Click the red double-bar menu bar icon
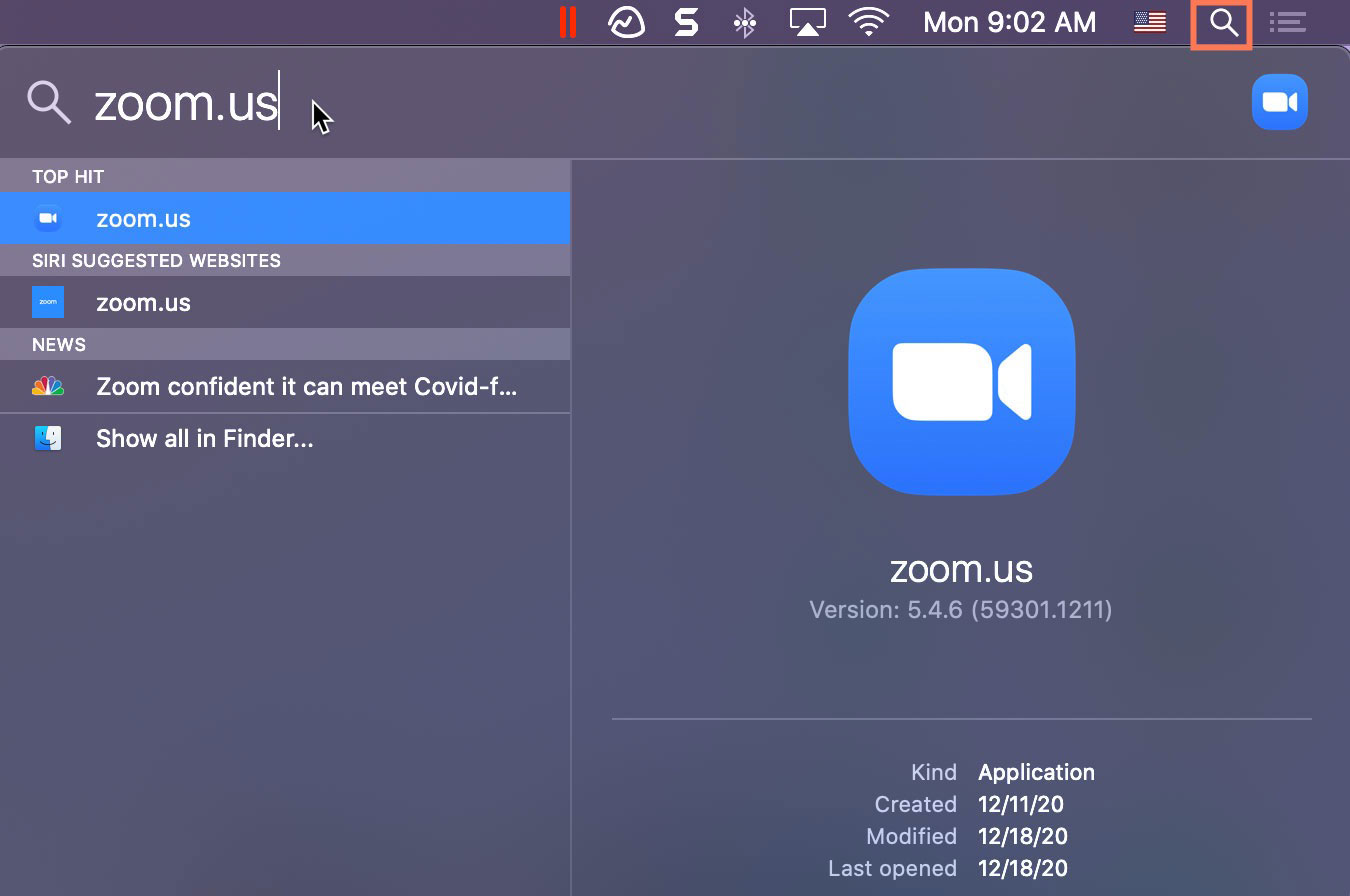The height and width of the screenshot is (896, 1350). coord(567,22)
